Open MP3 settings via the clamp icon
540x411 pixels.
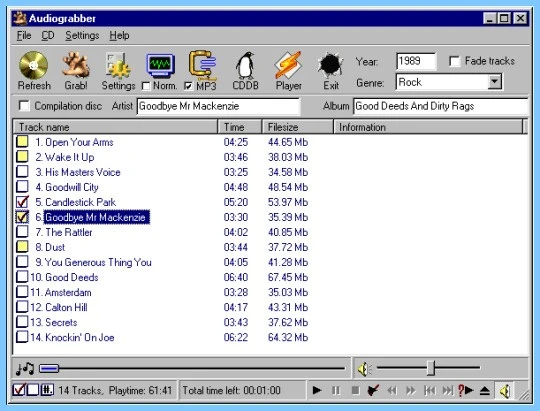(x=203, y=65)
